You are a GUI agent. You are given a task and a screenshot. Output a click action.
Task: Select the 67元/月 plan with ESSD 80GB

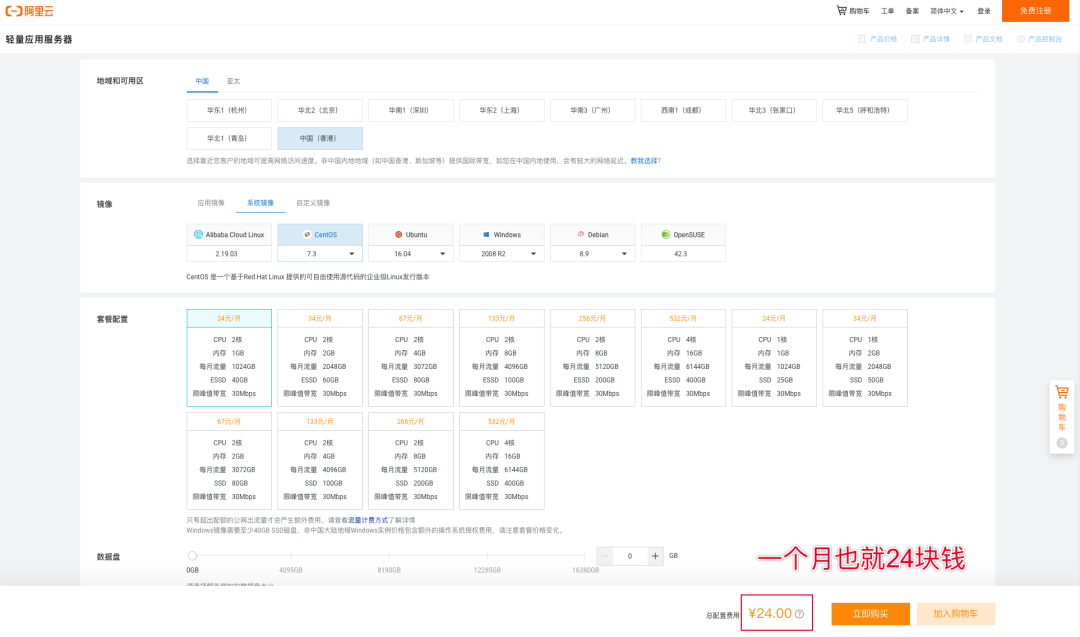point(411,357)
